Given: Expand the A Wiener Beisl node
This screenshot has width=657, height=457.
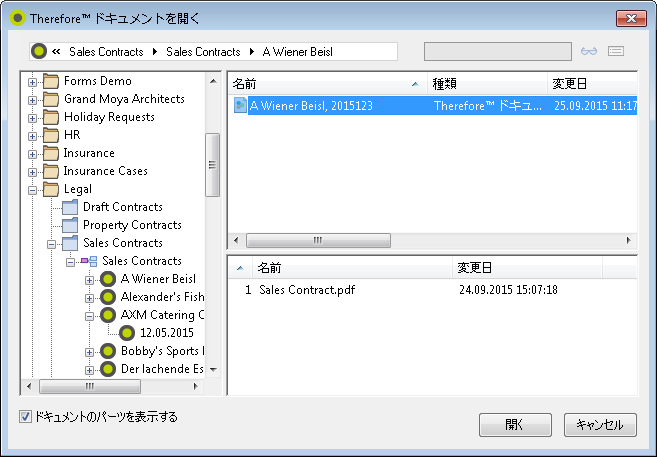Looking at the screenshot, I should 89,280.
